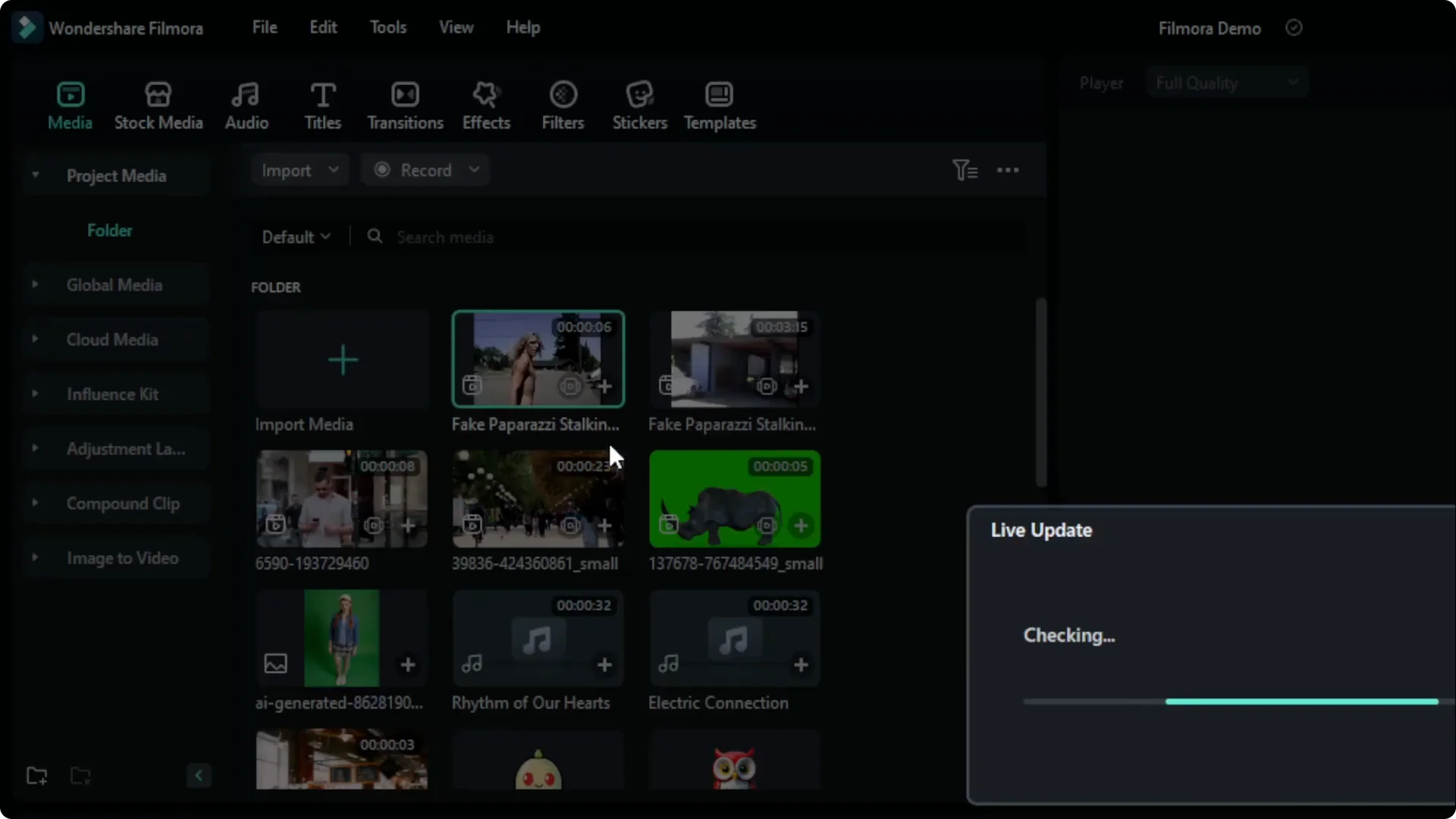1456x819 pixels.
Task: Open the Tools menu
Action: coord(388,27)
